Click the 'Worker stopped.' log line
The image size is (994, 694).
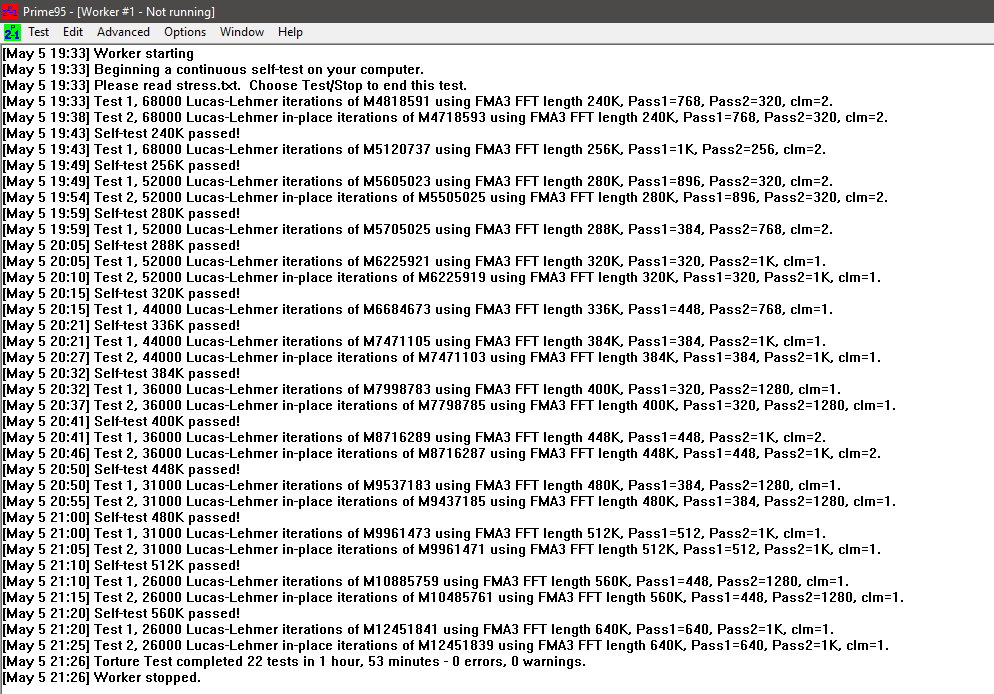point(101,678)
